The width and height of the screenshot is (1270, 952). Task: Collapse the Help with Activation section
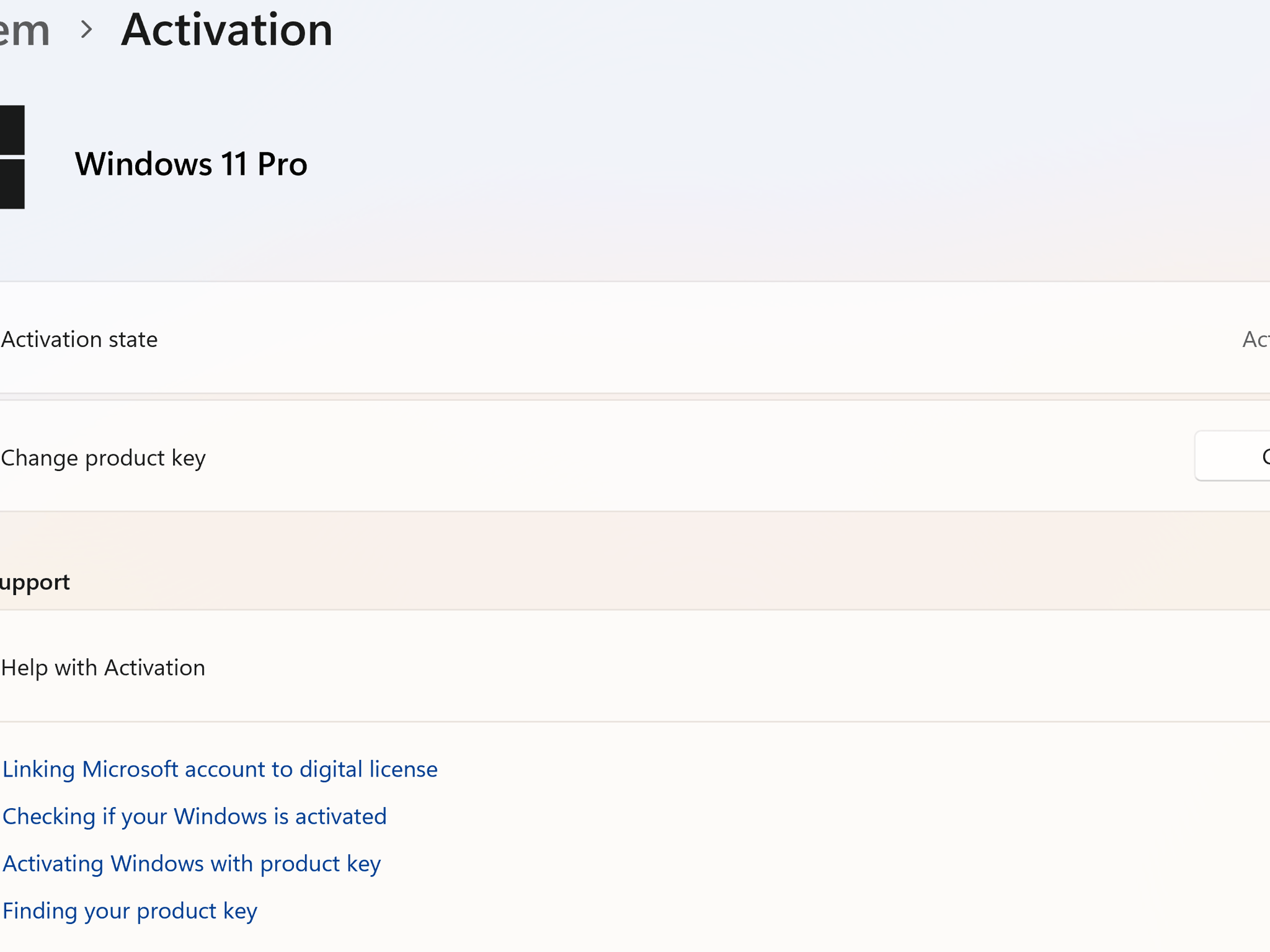pos(635,667)
